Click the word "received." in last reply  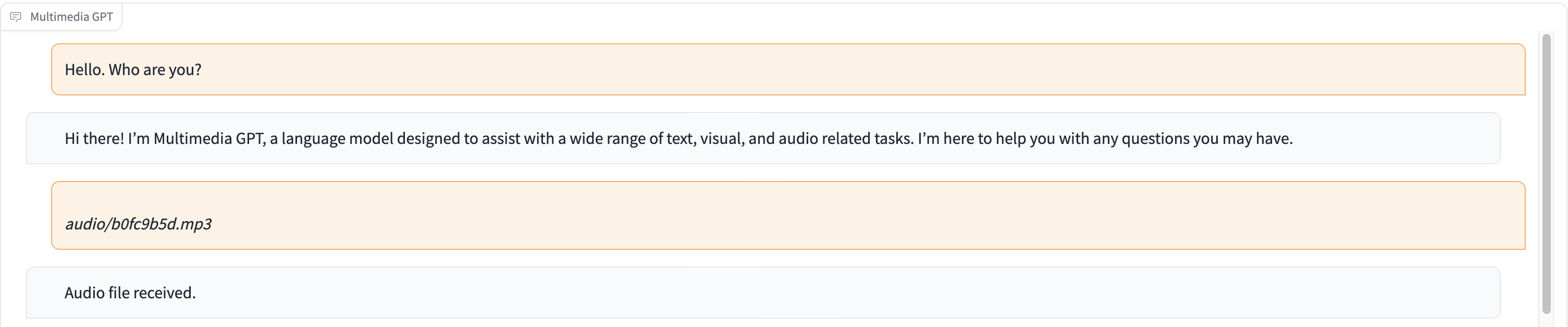[x=164, y=293]
